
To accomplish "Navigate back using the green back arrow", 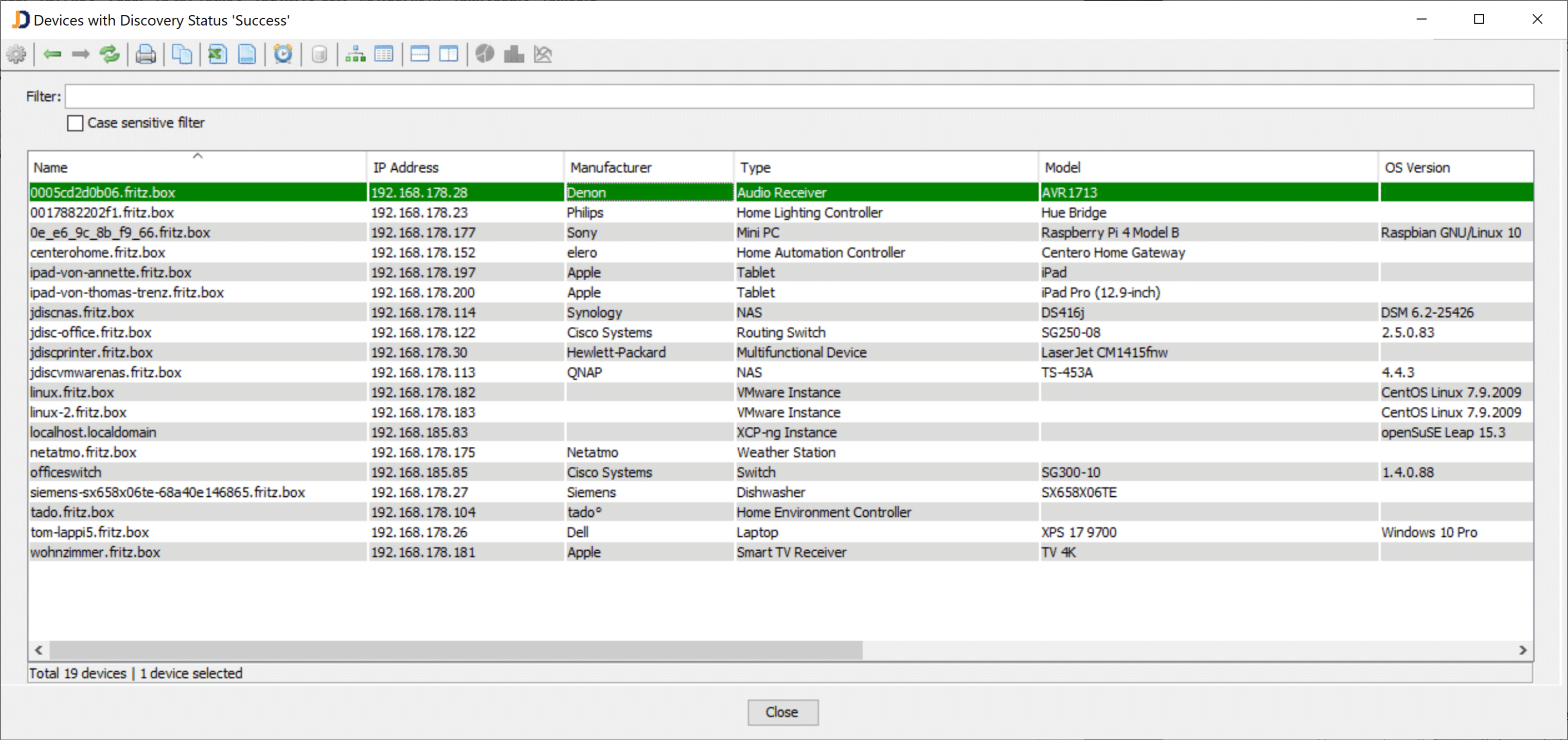I will click(x=52, y=54).
